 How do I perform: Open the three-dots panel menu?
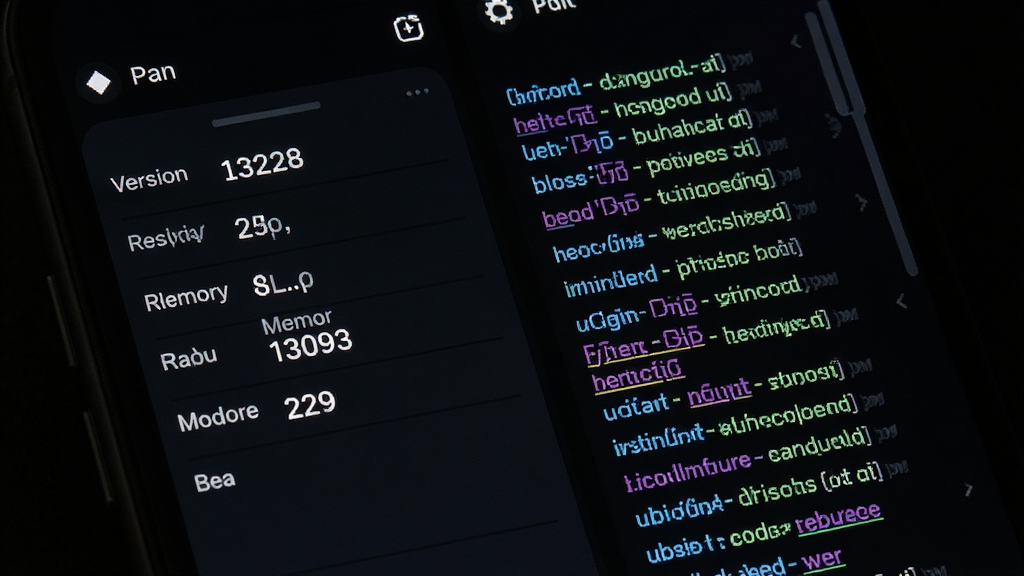(x=417, y=92)
